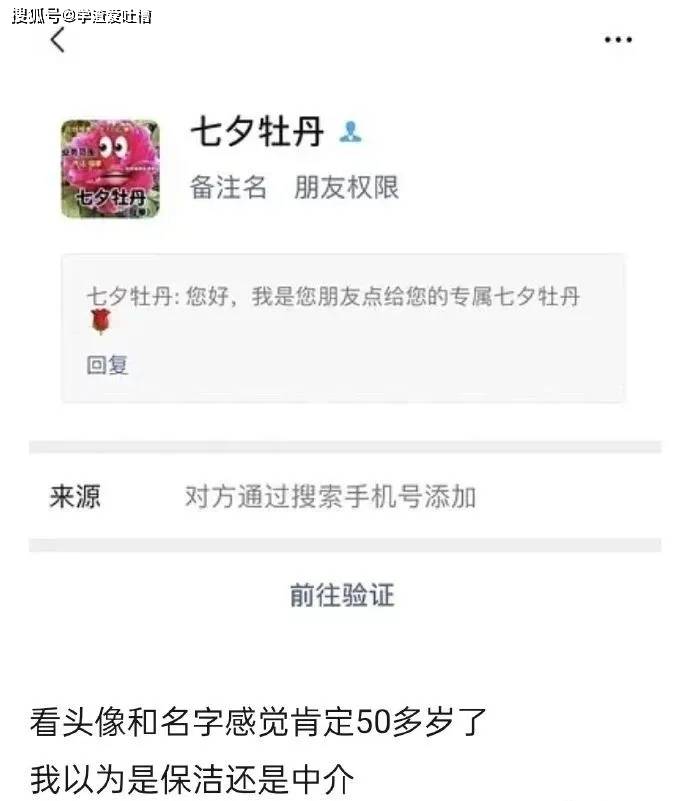Viewport: 690px width, 801px height.
Task: Tap the gray divider below the message box
Action: point(345,447)
